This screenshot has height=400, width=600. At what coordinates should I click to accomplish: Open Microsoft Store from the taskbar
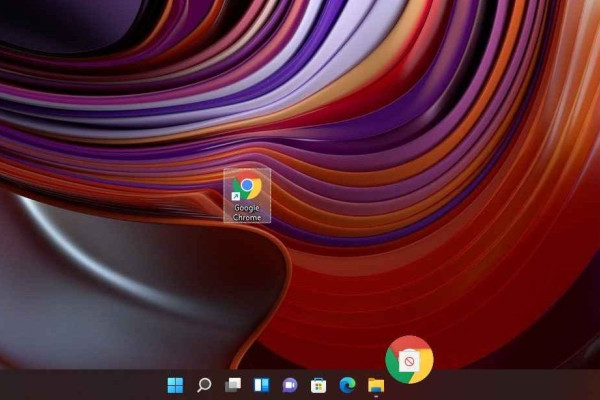[319, 385]
